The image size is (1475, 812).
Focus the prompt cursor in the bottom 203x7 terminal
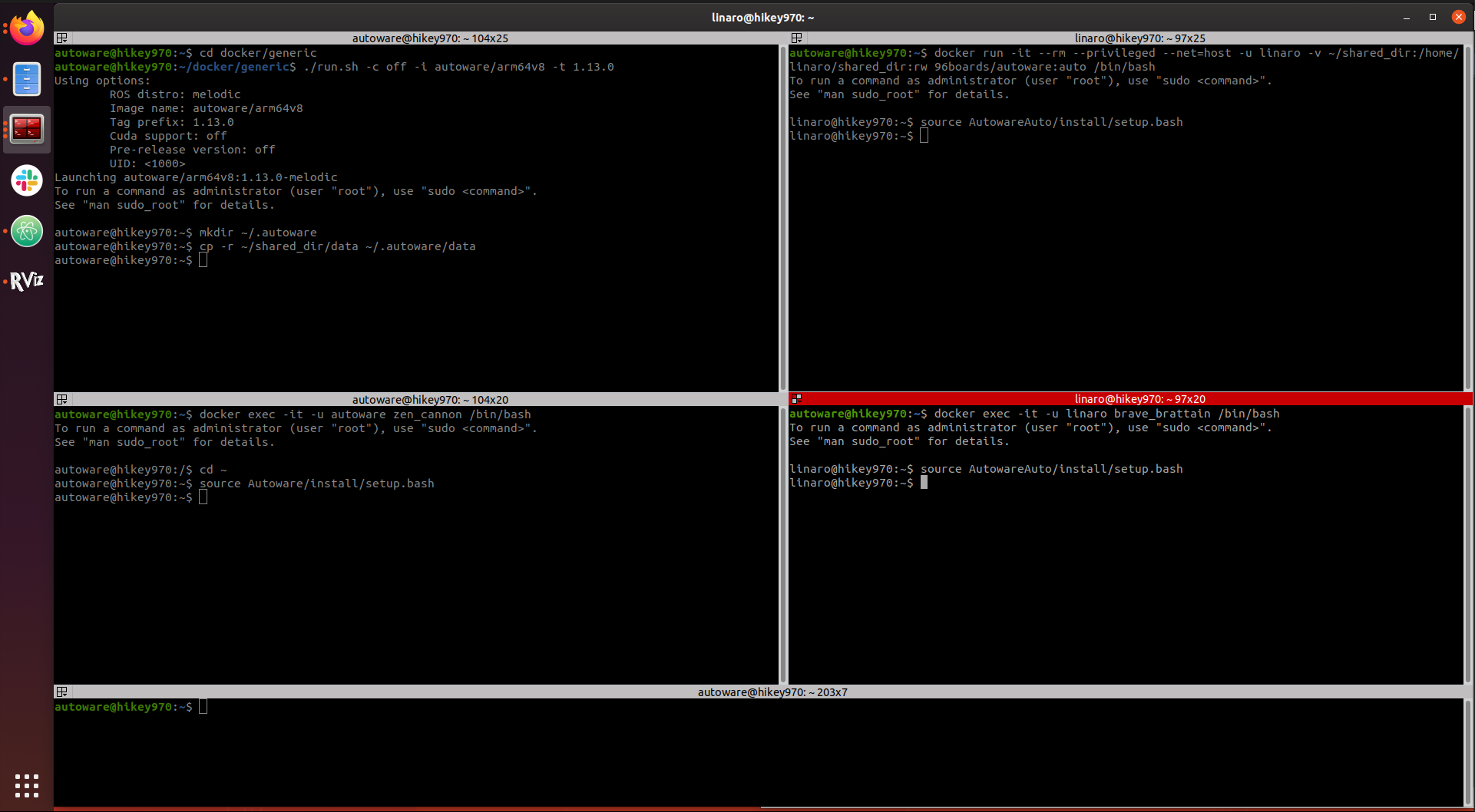click(x=203, y=707)
